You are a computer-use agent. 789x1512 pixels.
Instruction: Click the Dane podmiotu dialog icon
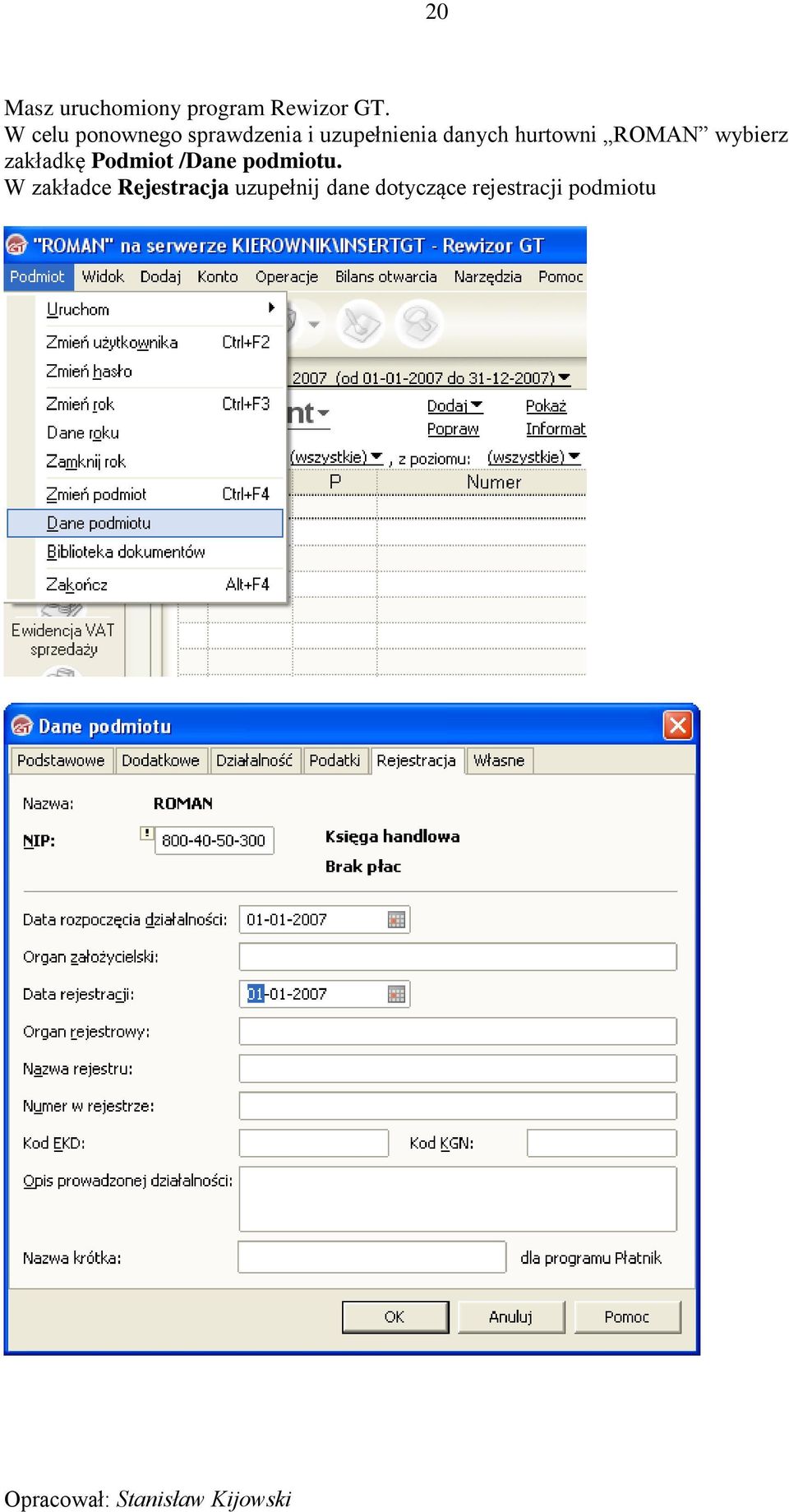click(22, 726)
